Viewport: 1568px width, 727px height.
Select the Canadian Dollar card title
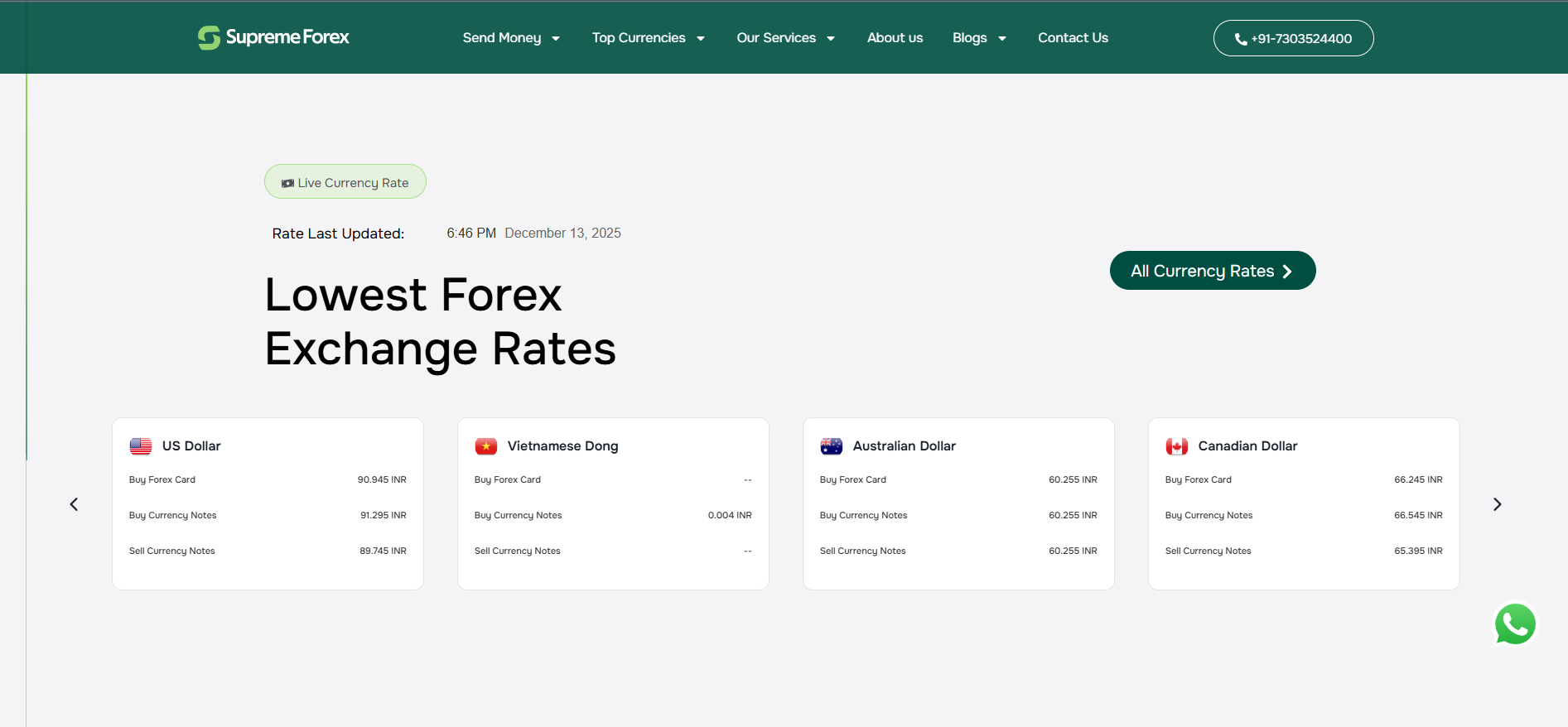point(1247,446)
